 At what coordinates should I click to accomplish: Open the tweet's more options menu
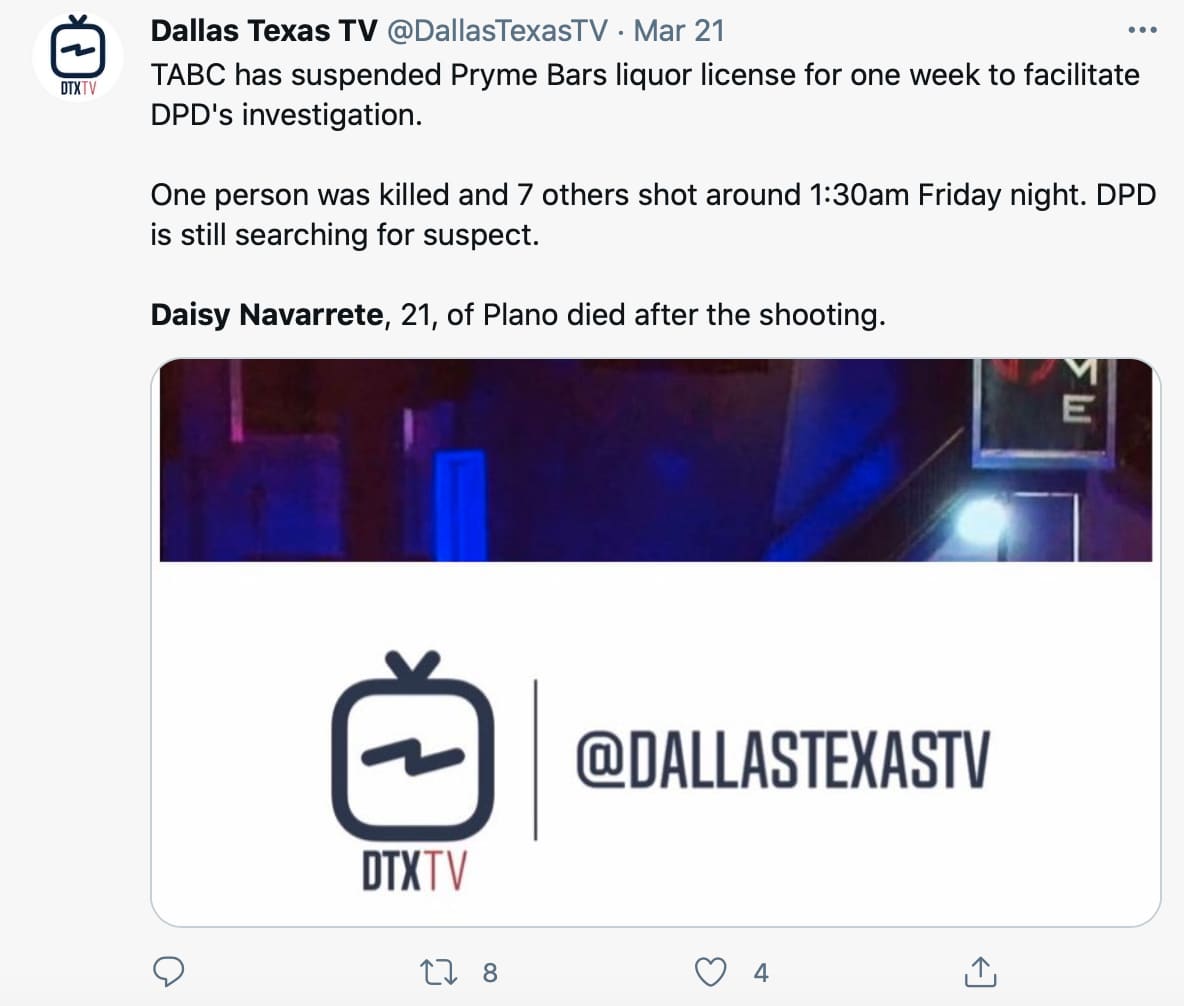point(1141,29)
